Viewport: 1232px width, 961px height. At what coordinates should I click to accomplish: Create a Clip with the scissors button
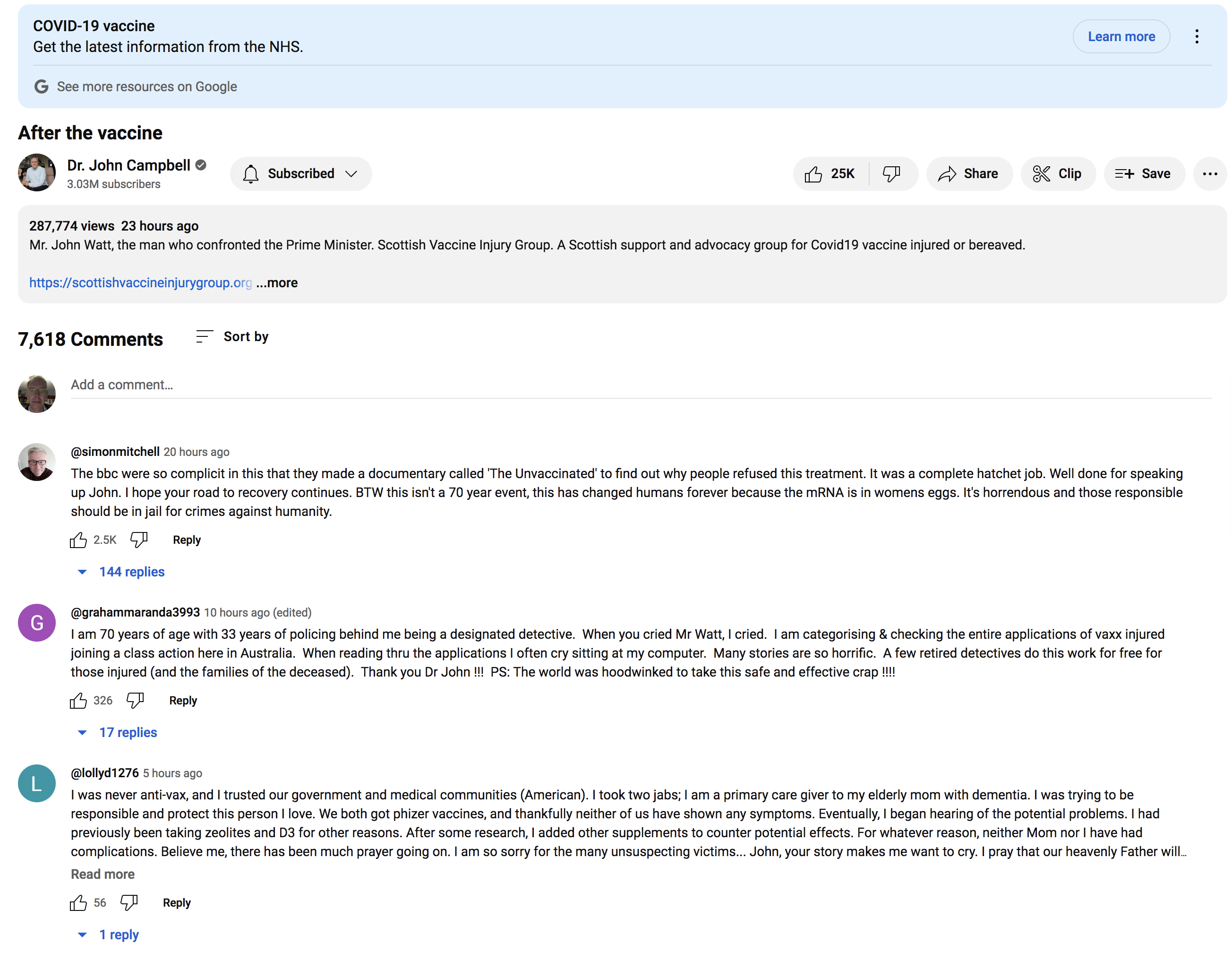[x=1057, y=174]
